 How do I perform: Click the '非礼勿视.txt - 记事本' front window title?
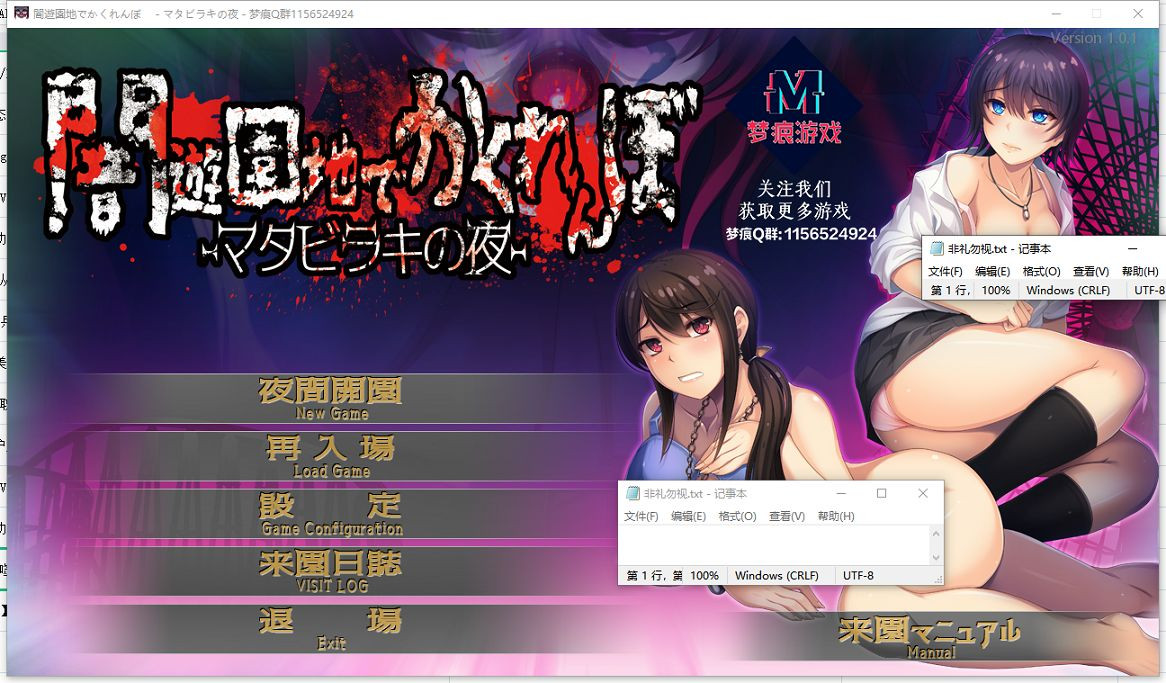tap(695, 493)
